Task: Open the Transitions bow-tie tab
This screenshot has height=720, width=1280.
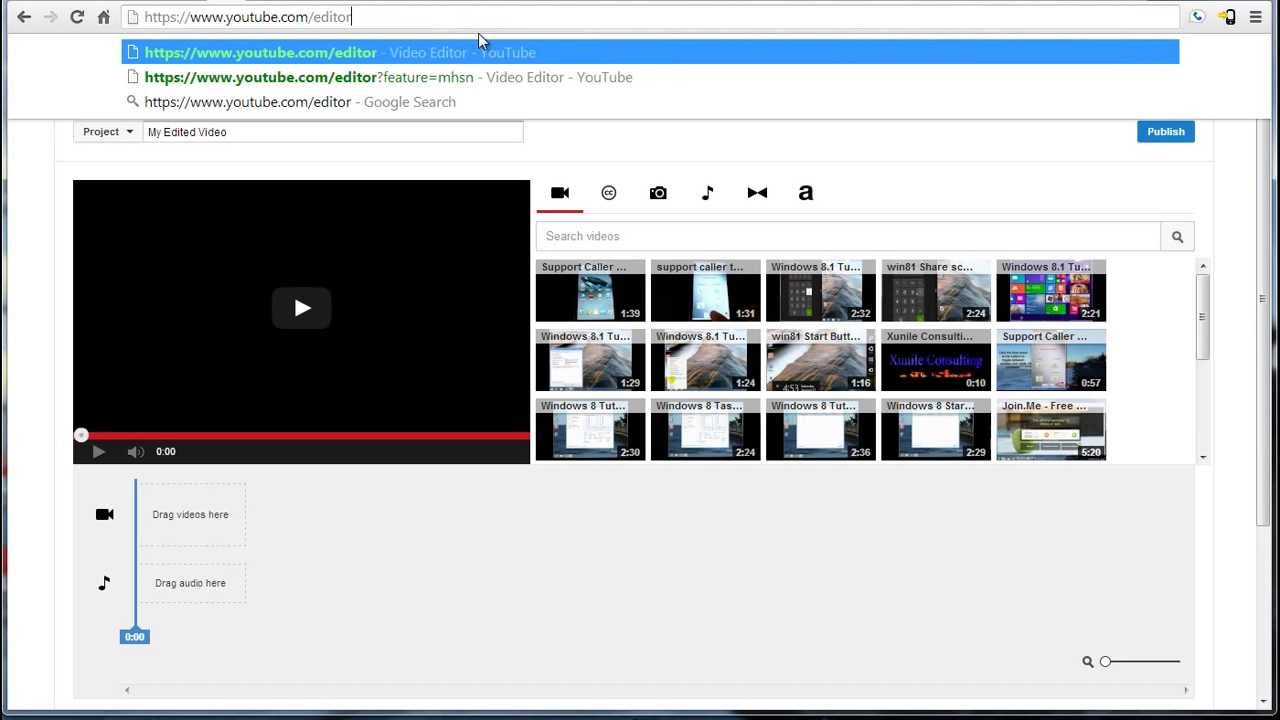Action: point(757,193)
